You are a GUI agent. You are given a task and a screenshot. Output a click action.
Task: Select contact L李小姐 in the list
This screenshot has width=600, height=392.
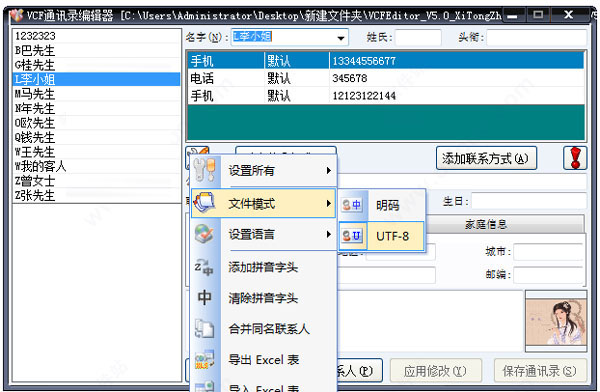coord(96,79)
